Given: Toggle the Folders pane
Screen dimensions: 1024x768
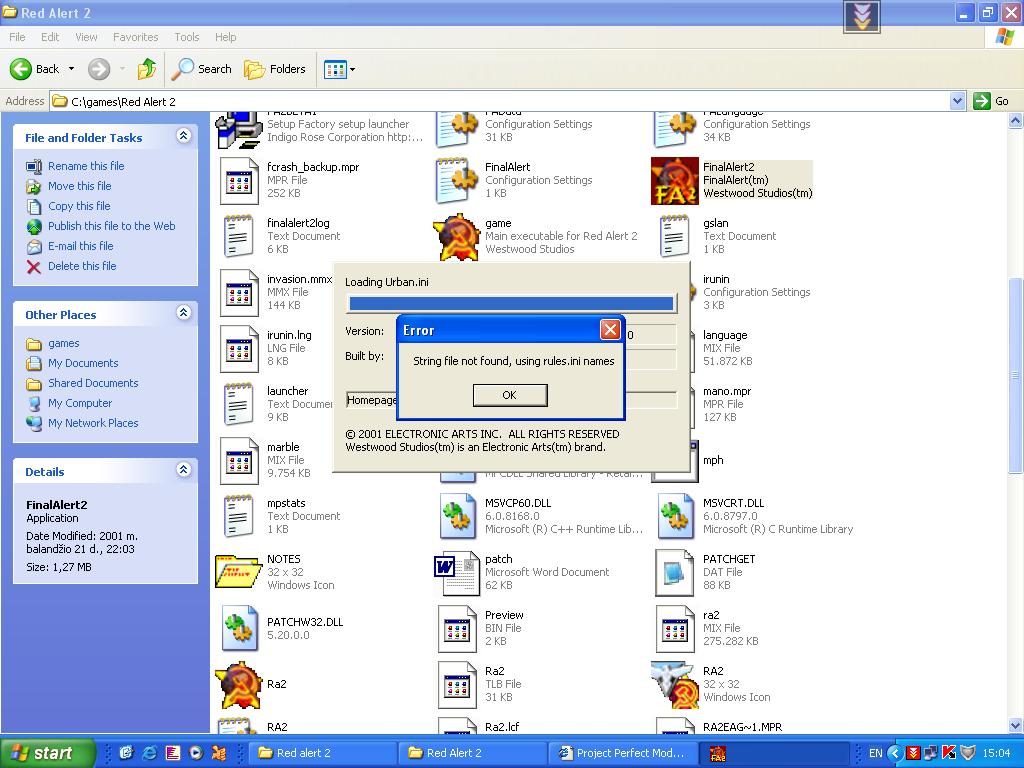Looking at the screenshot, I should (275, 69).
